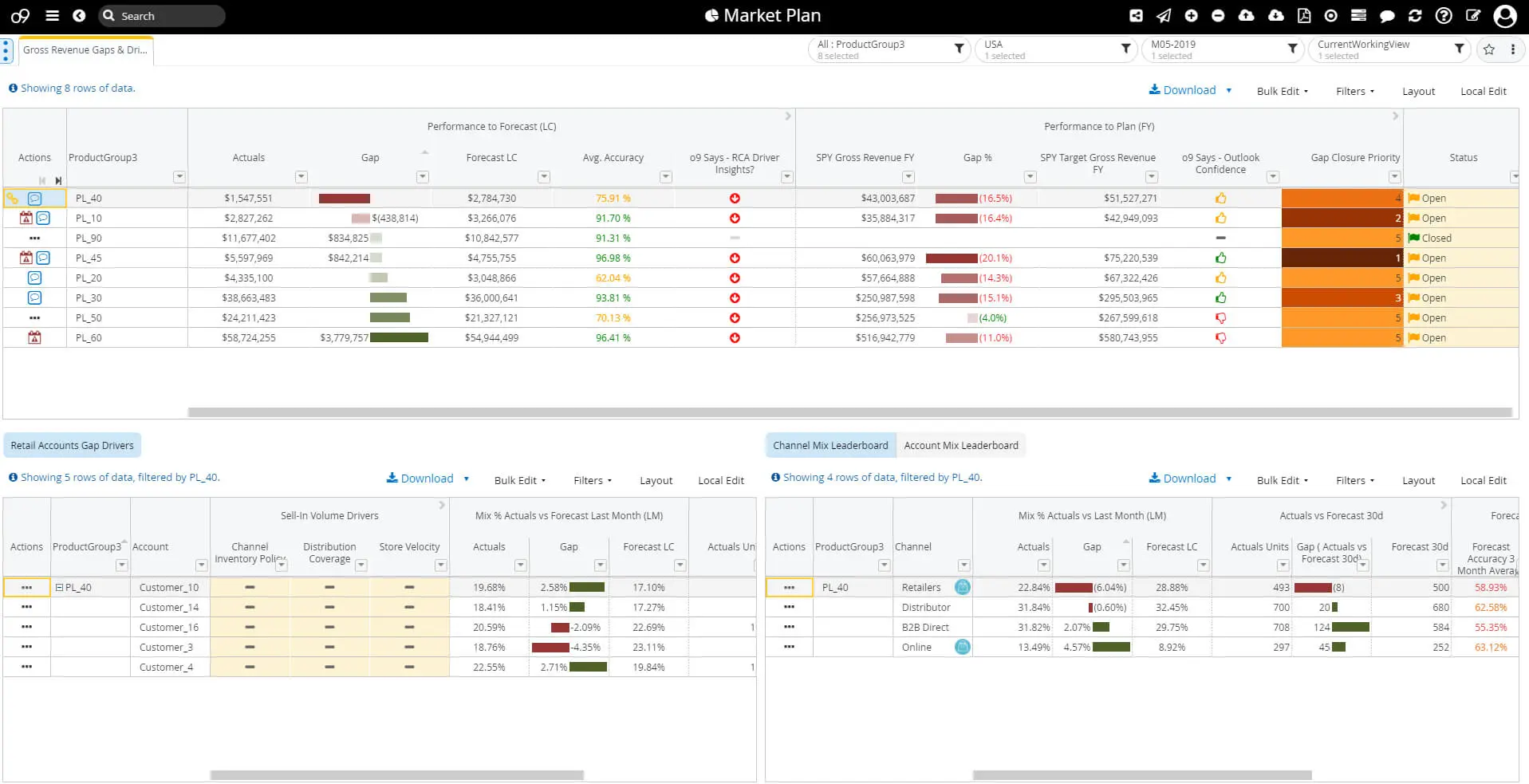Viewport: 1529px width, 784px height.
Task: Select the Retail Accounts Gap Drivers tab
Action: pos(73,445)
